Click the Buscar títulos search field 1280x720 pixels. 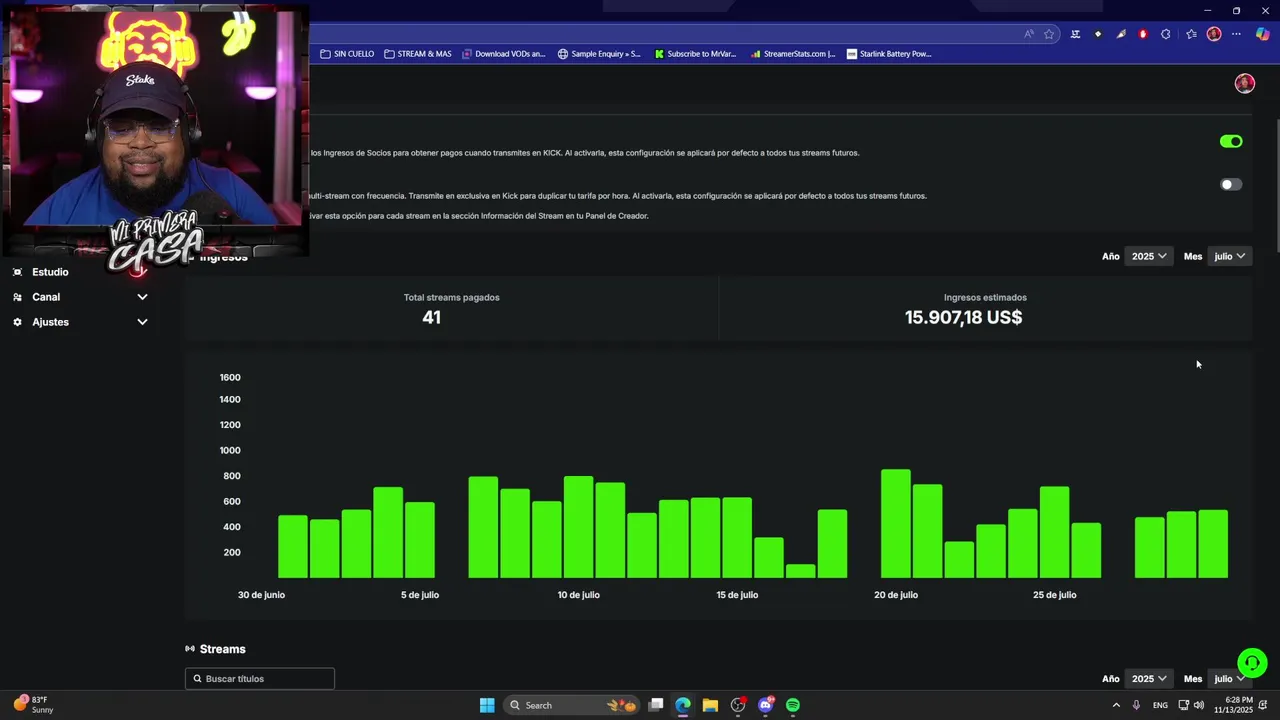(x=260, y=678)
